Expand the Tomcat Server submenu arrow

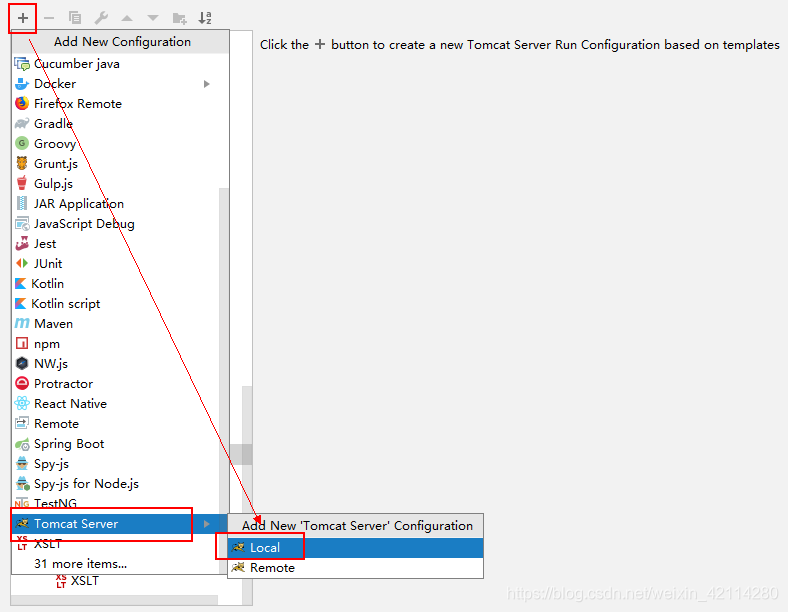click(x=207, y=524)
